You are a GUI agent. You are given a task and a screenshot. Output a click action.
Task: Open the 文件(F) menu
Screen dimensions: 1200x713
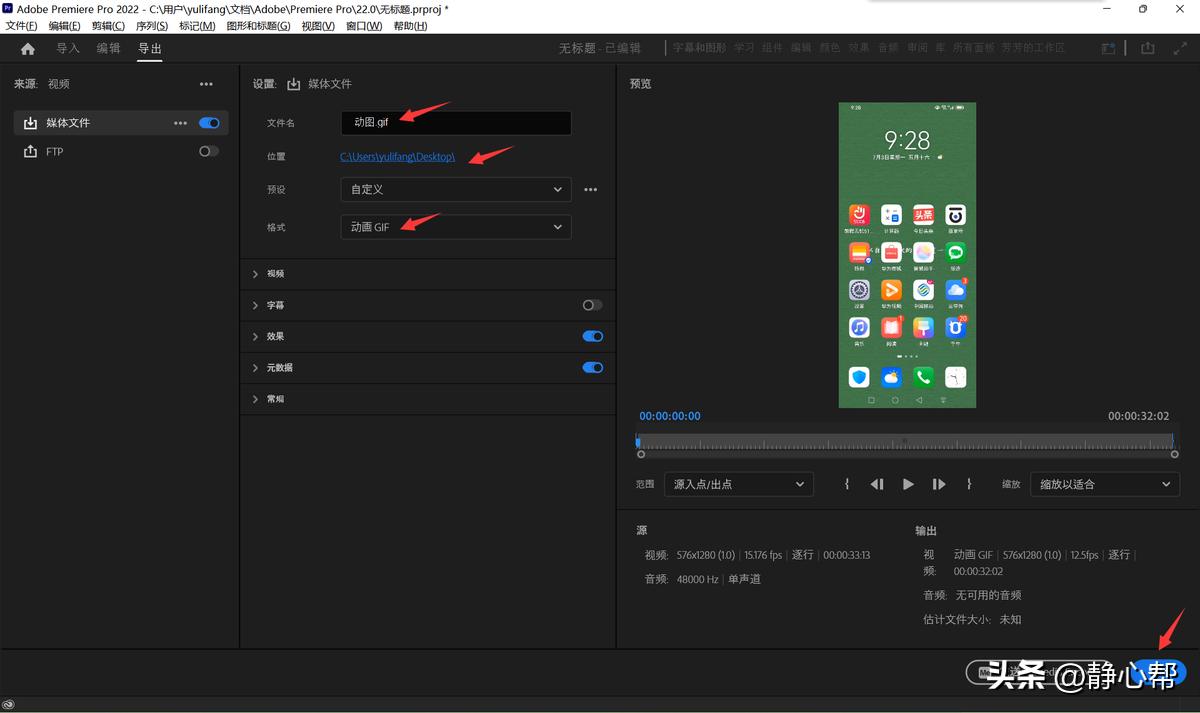(22, 26)
